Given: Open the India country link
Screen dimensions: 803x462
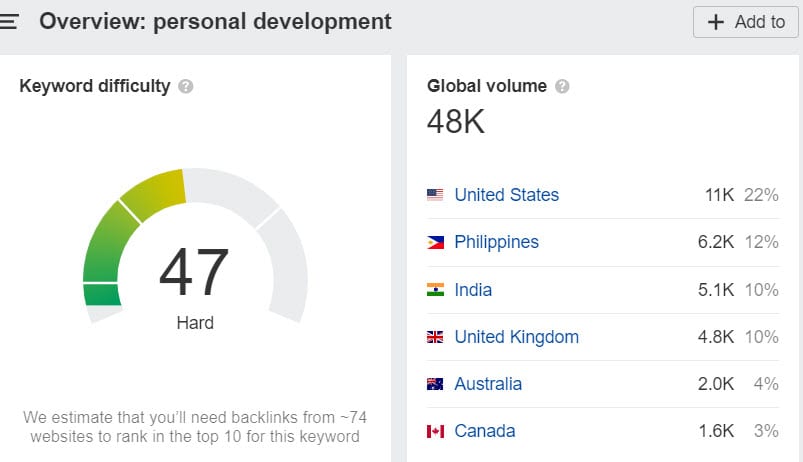Looking at the screenshot, I should 473,290.
